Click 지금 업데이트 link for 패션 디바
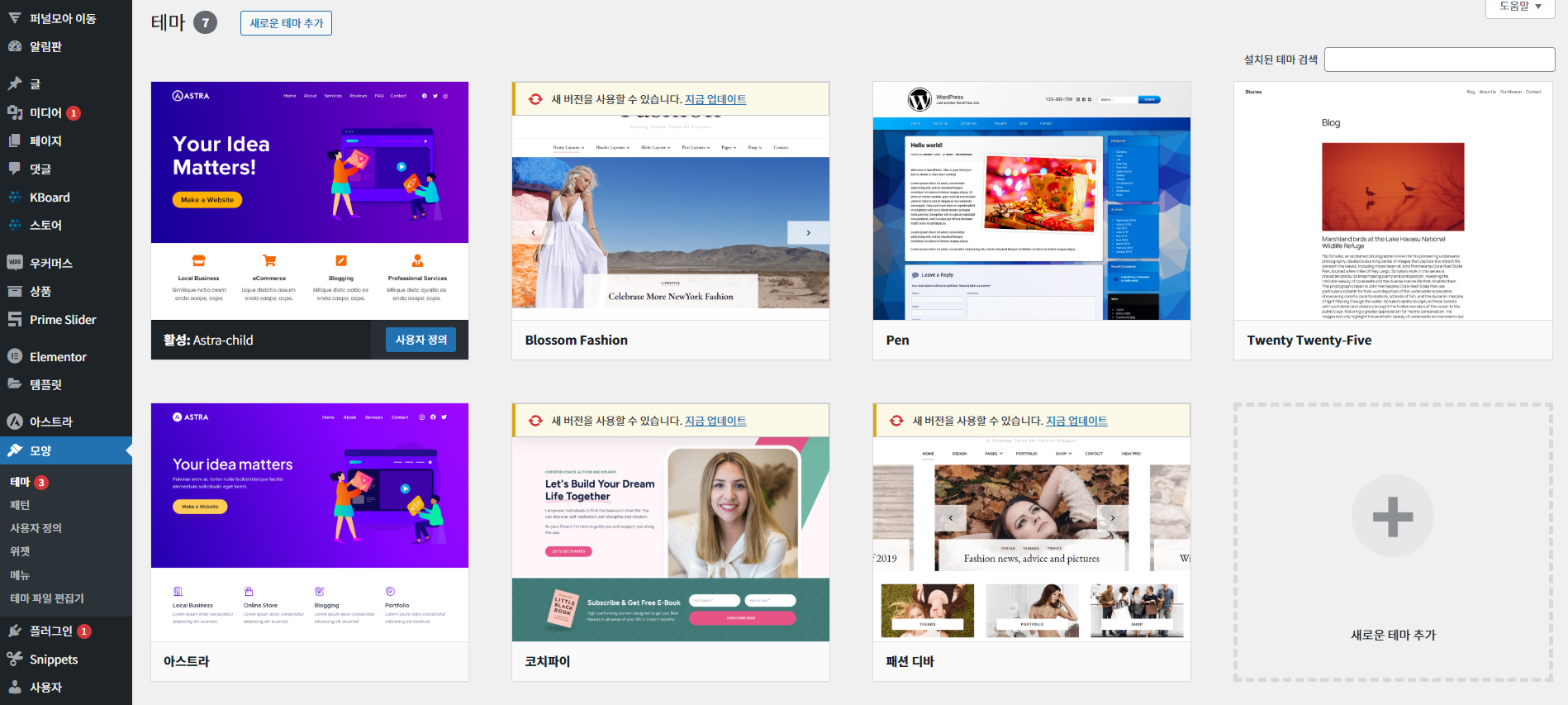Viewport: 1568px width, 705px height. coord(1076,421)
